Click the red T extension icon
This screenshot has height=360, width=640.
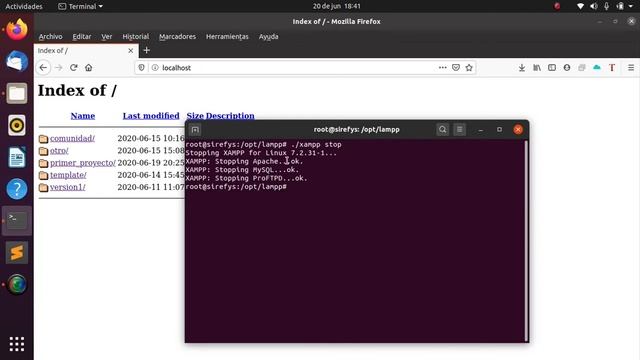612,68
